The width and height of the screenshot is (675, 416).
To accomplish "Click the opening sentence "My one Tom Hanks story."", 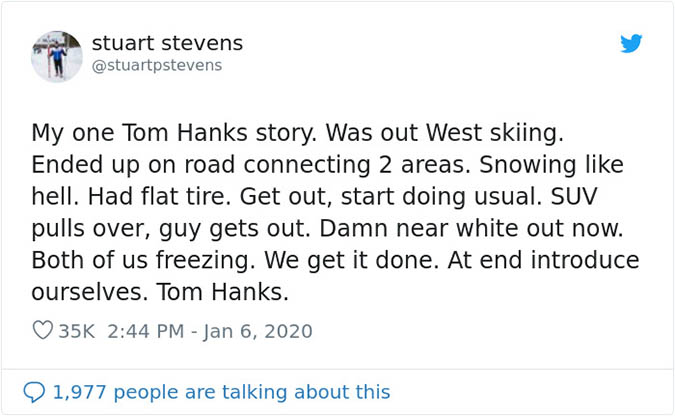I will (x=167, y=133).
